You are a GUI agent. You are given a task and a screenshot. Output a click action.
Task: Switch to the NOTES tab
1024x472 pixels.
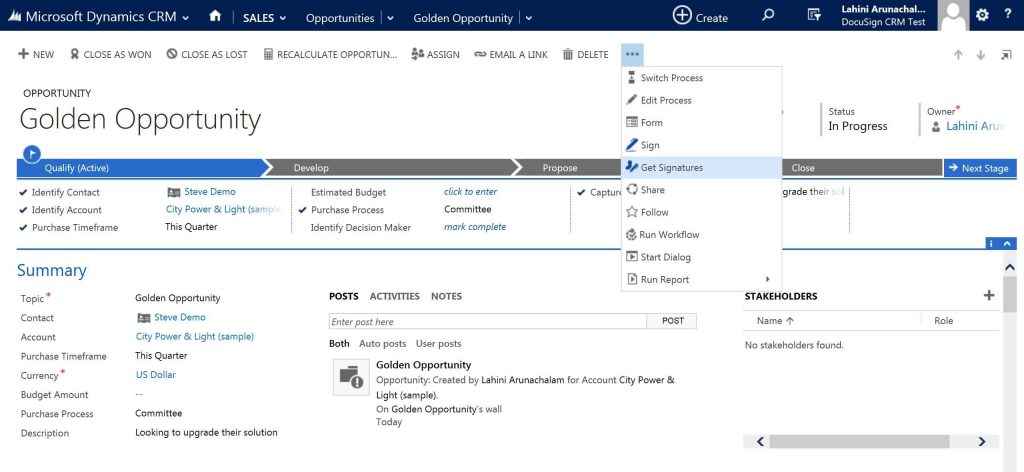pos(446,296)
